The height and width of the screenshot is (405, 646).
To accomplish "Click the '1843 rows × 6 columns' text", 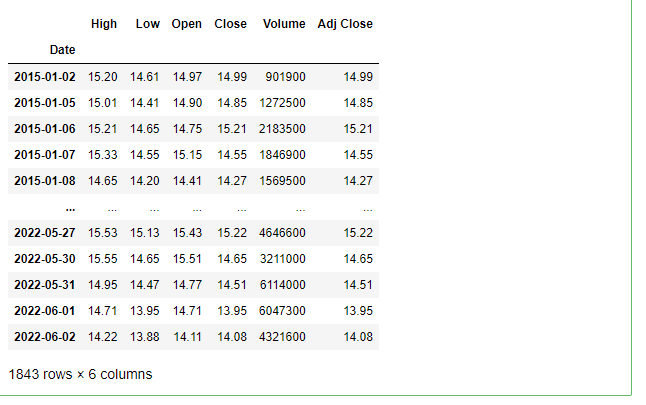I will point(80,374).
